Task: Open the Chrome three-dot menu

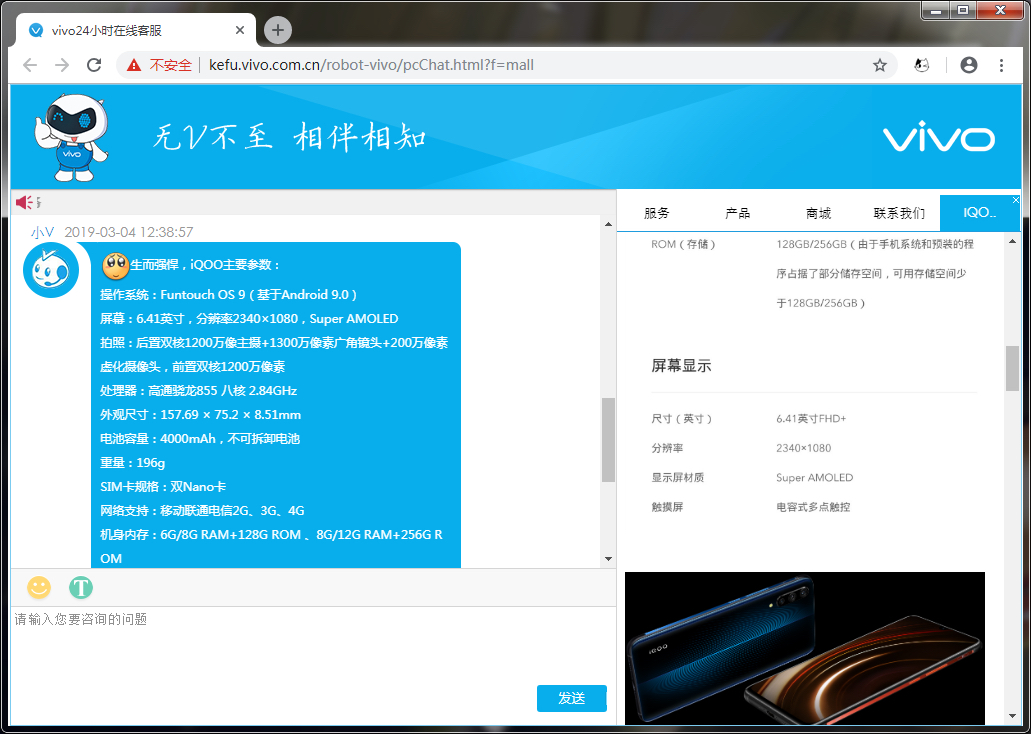Action: [1001, 65]
